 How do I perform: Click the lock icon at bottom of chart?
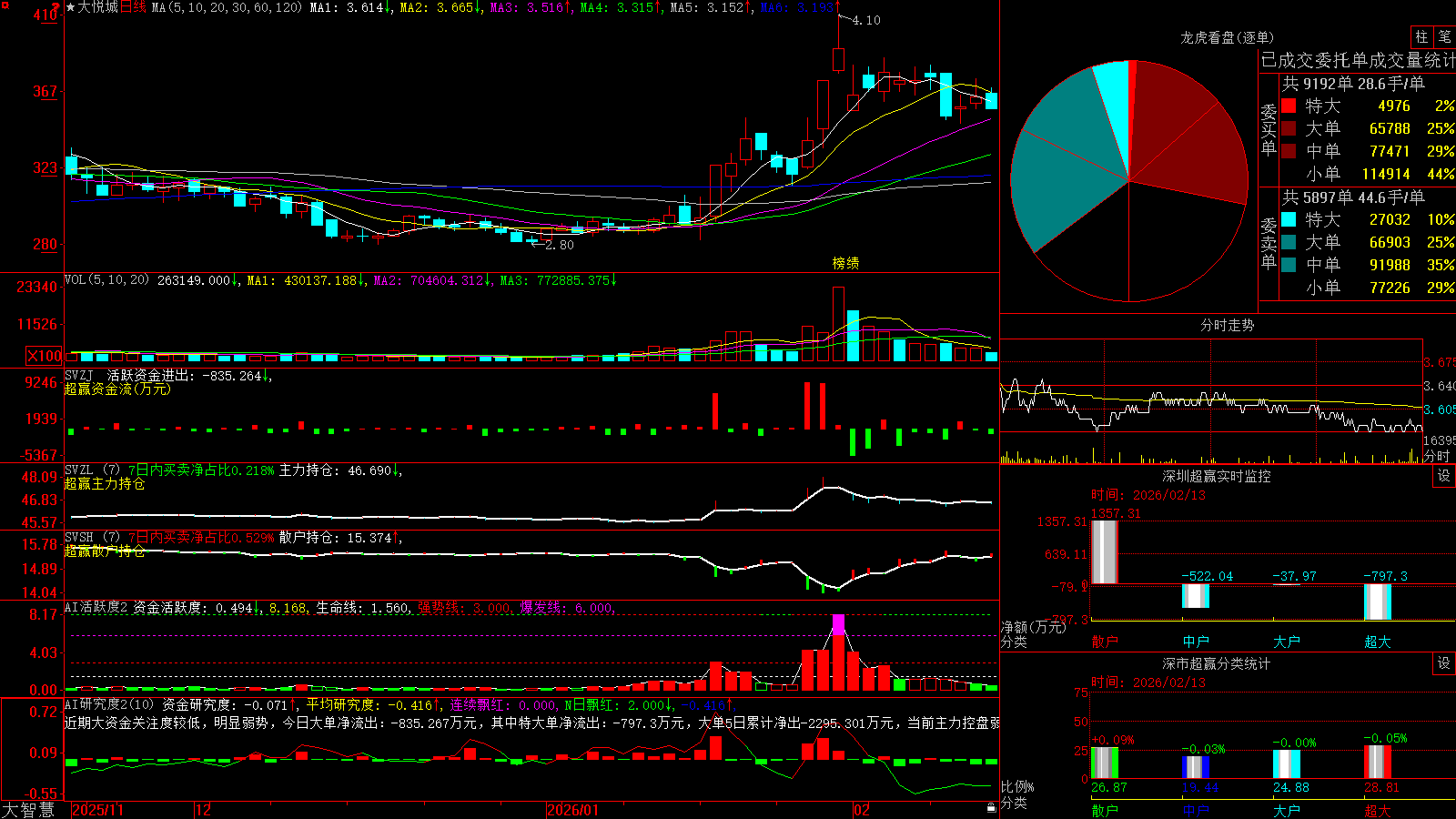click(992, 808)
